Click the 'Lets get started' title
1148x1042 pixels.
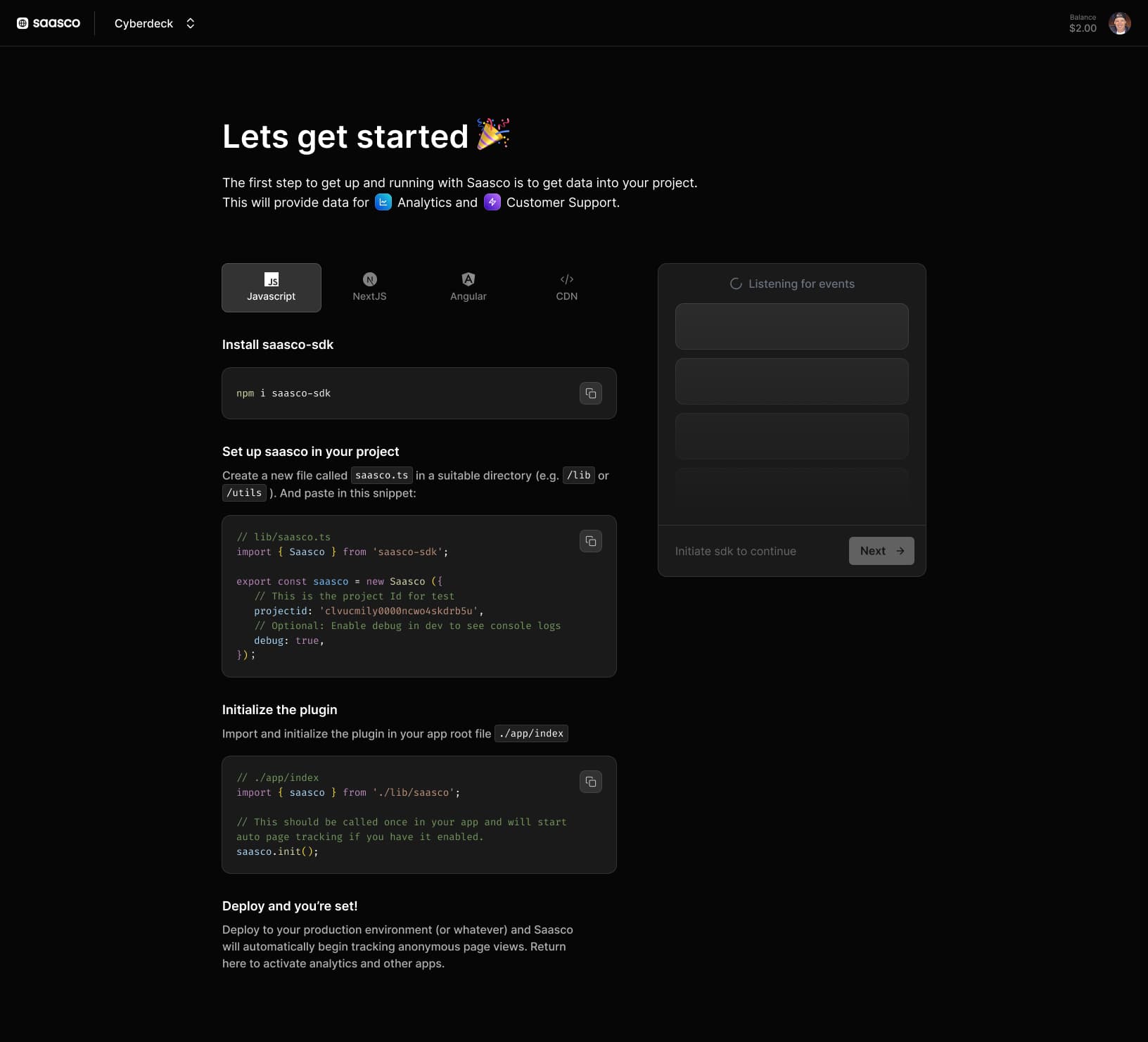(345, 136)
